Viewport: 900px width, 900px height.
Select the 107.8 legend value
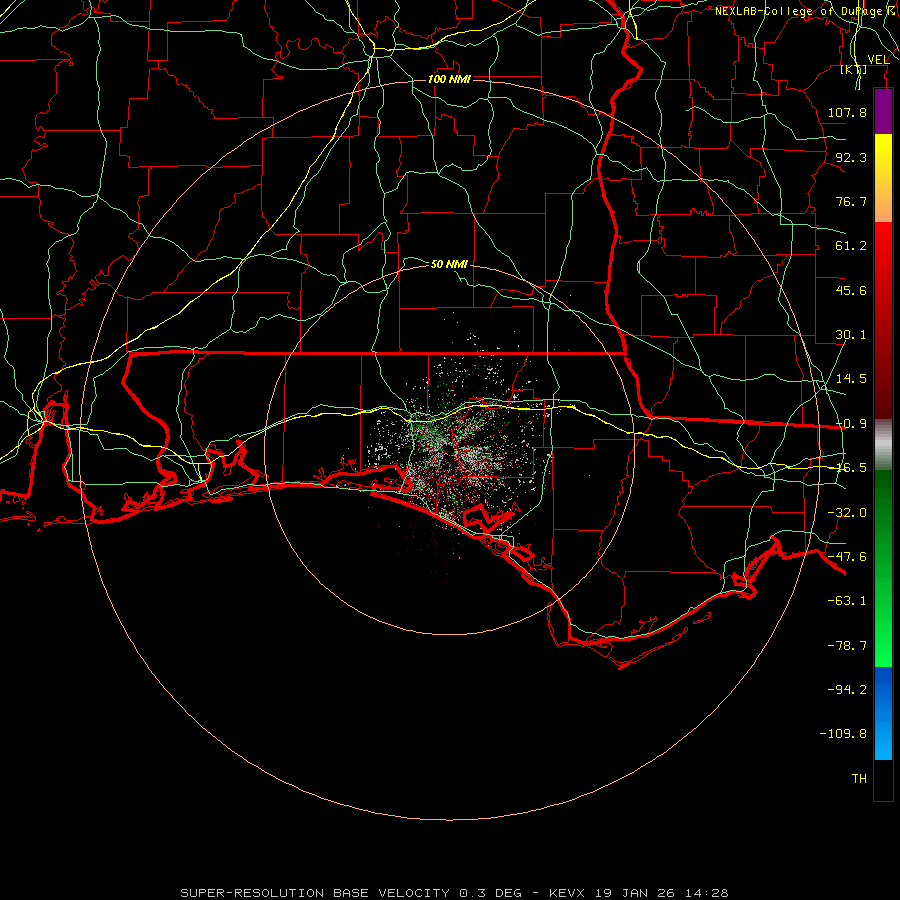847,112
